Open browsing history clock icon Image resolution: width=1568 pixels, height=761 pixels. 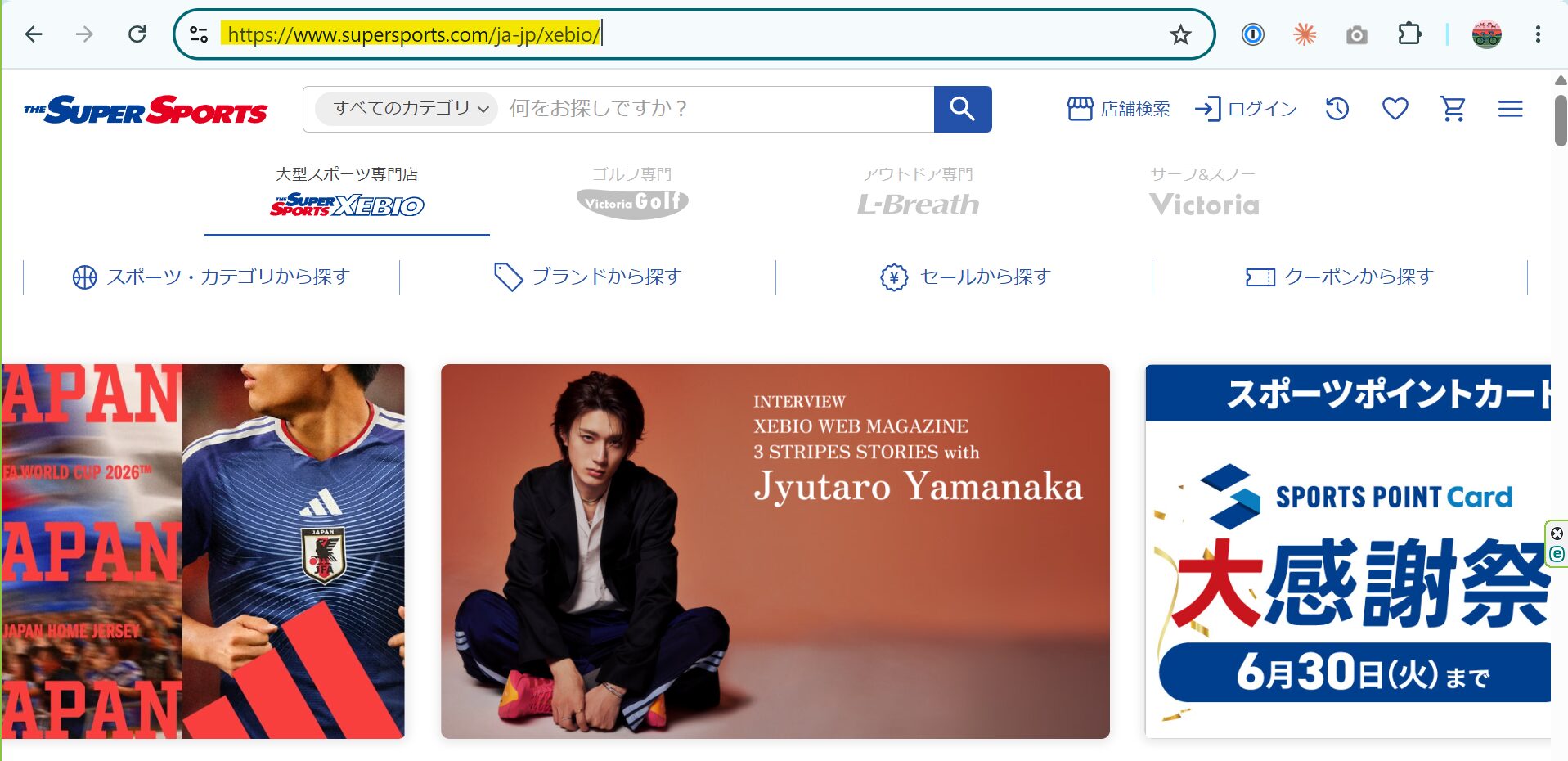(1337, 109)
